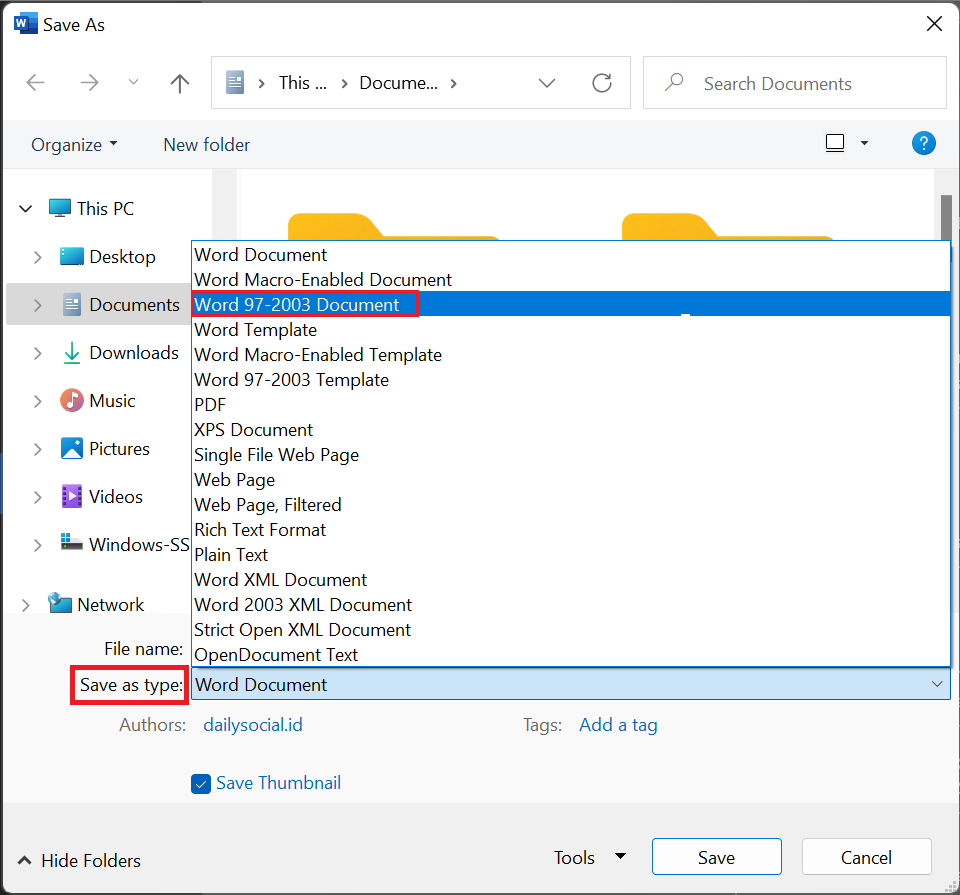Click the Save as type combo box
This screenshot has width=960, height=895.
tap(571, 684)
